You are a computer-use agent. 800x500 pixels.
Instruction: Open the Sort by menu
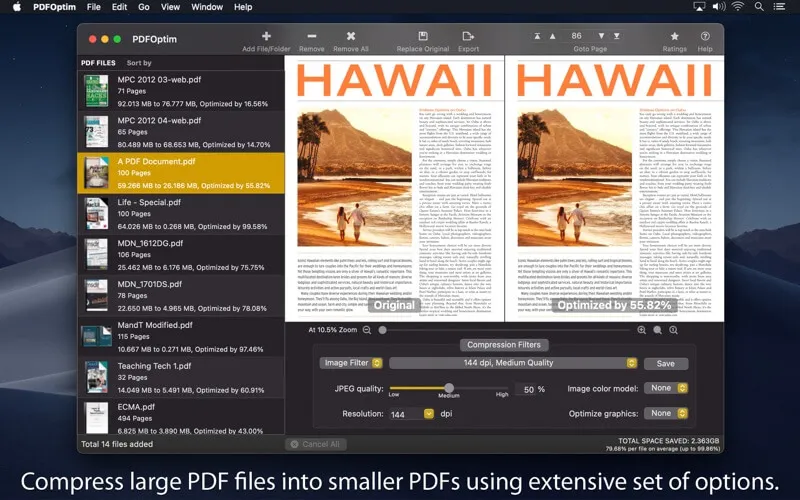pos(139,63)
